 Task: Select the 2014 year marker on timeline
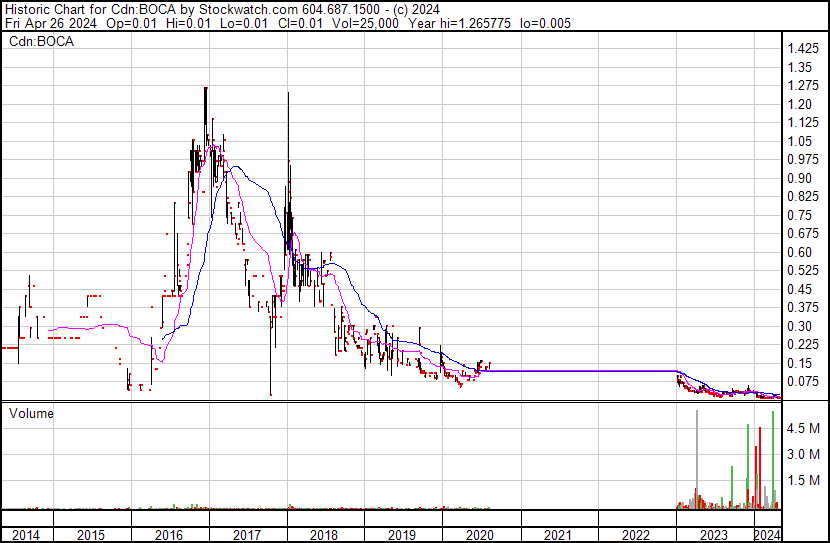pos(25,535)
